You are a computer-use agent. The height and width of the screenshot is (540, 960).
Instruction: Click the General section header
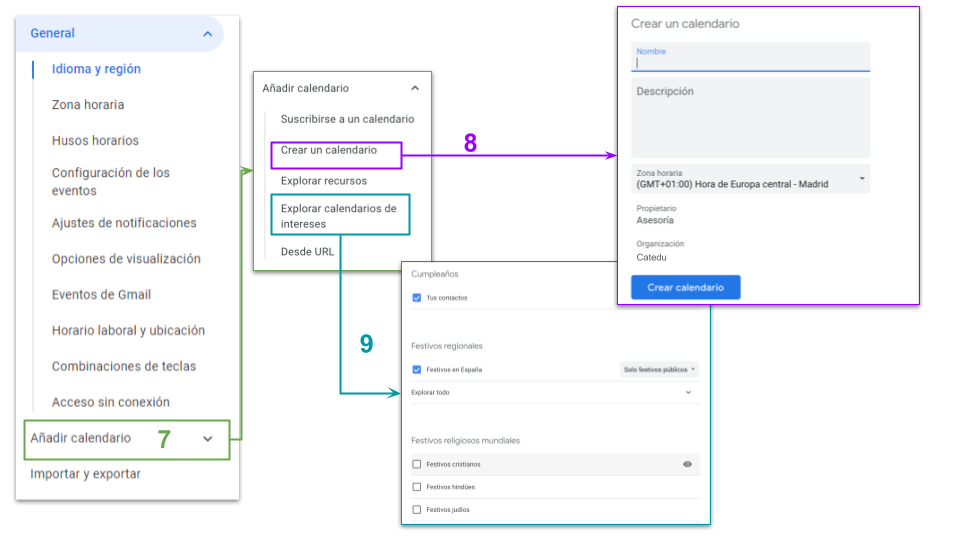(x=119, y=34)
